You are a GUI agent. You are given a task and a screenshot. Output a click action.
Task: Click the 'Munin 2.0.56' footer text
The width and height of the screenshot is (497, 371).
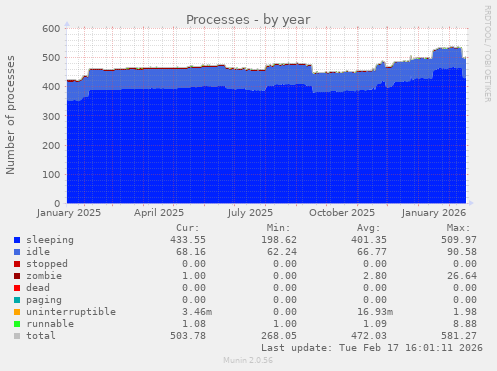tap(248, 360)
